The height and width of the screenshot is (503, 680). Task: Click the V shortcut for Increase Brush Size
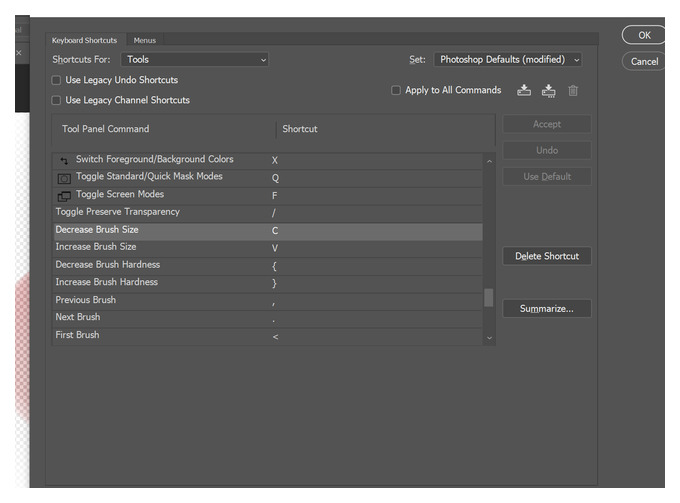[275, 248]
